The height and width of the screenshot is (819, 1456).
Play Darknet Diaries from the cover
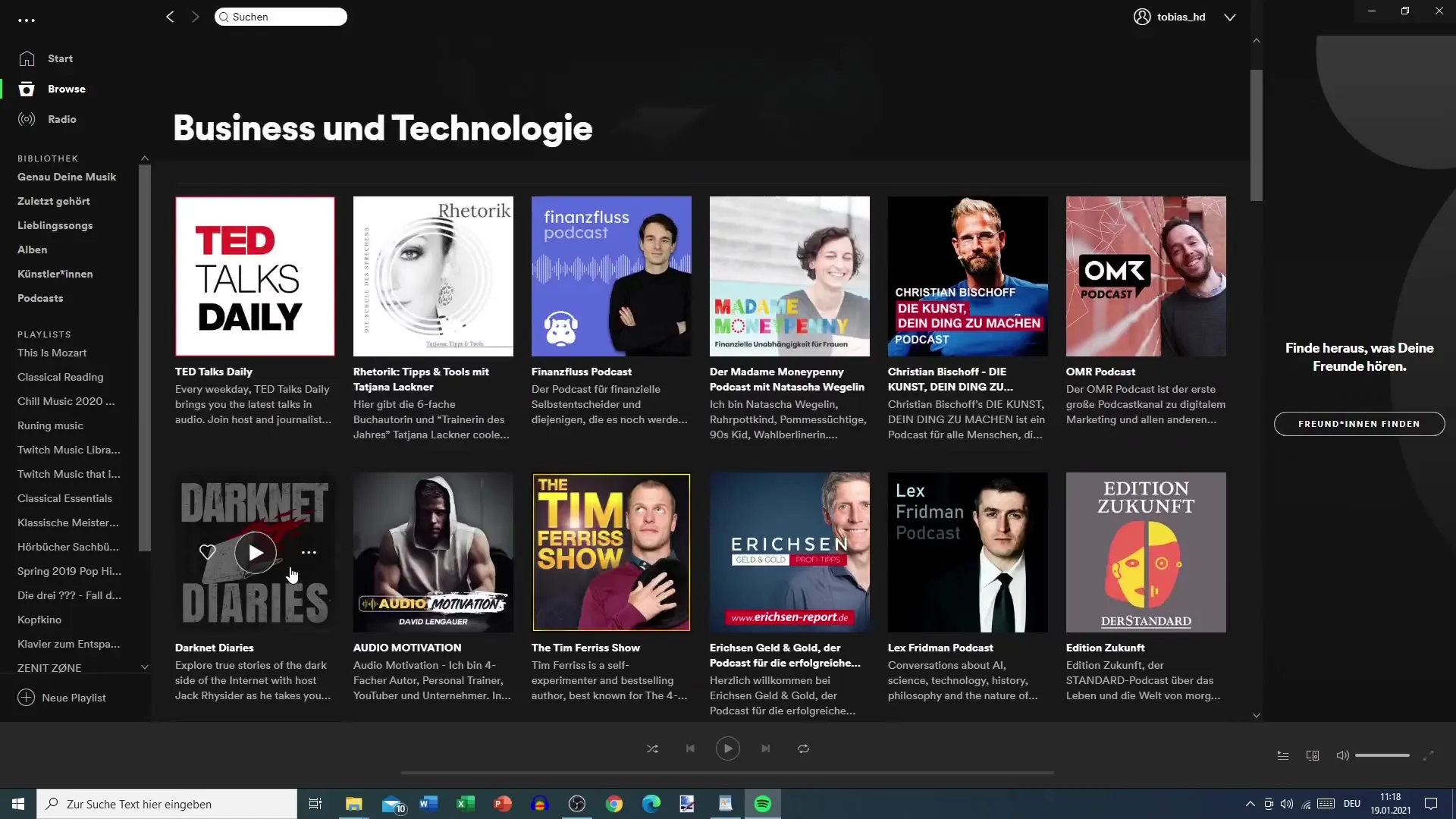pyautogui.click(x=256, y=552)
